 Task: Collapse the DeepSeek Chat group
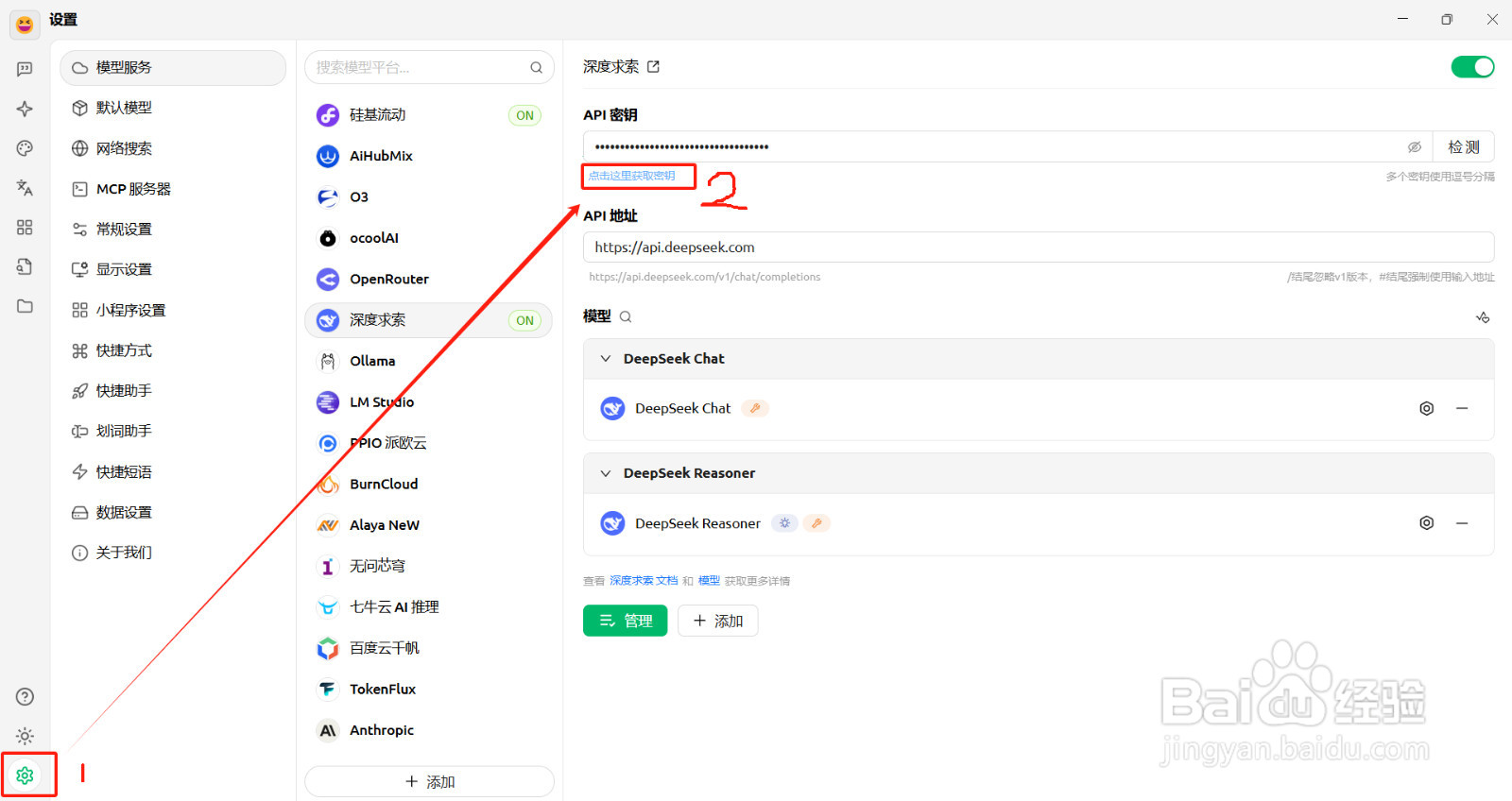(606, 359)
